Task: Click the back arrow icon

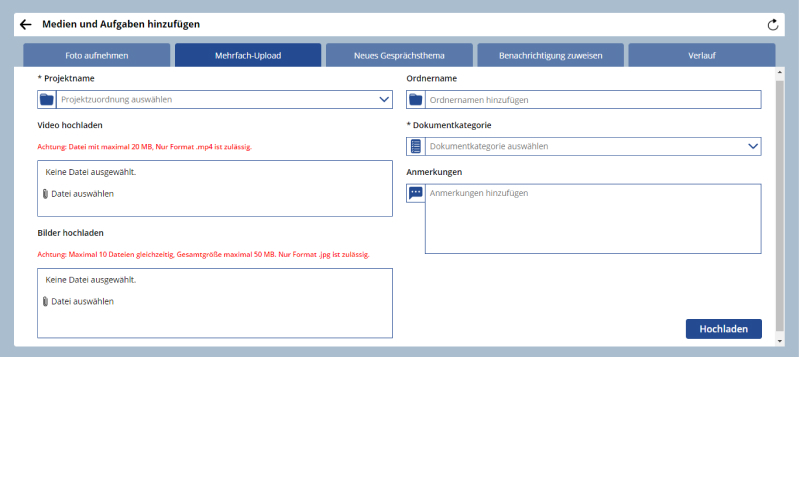Action: [26, 24]
